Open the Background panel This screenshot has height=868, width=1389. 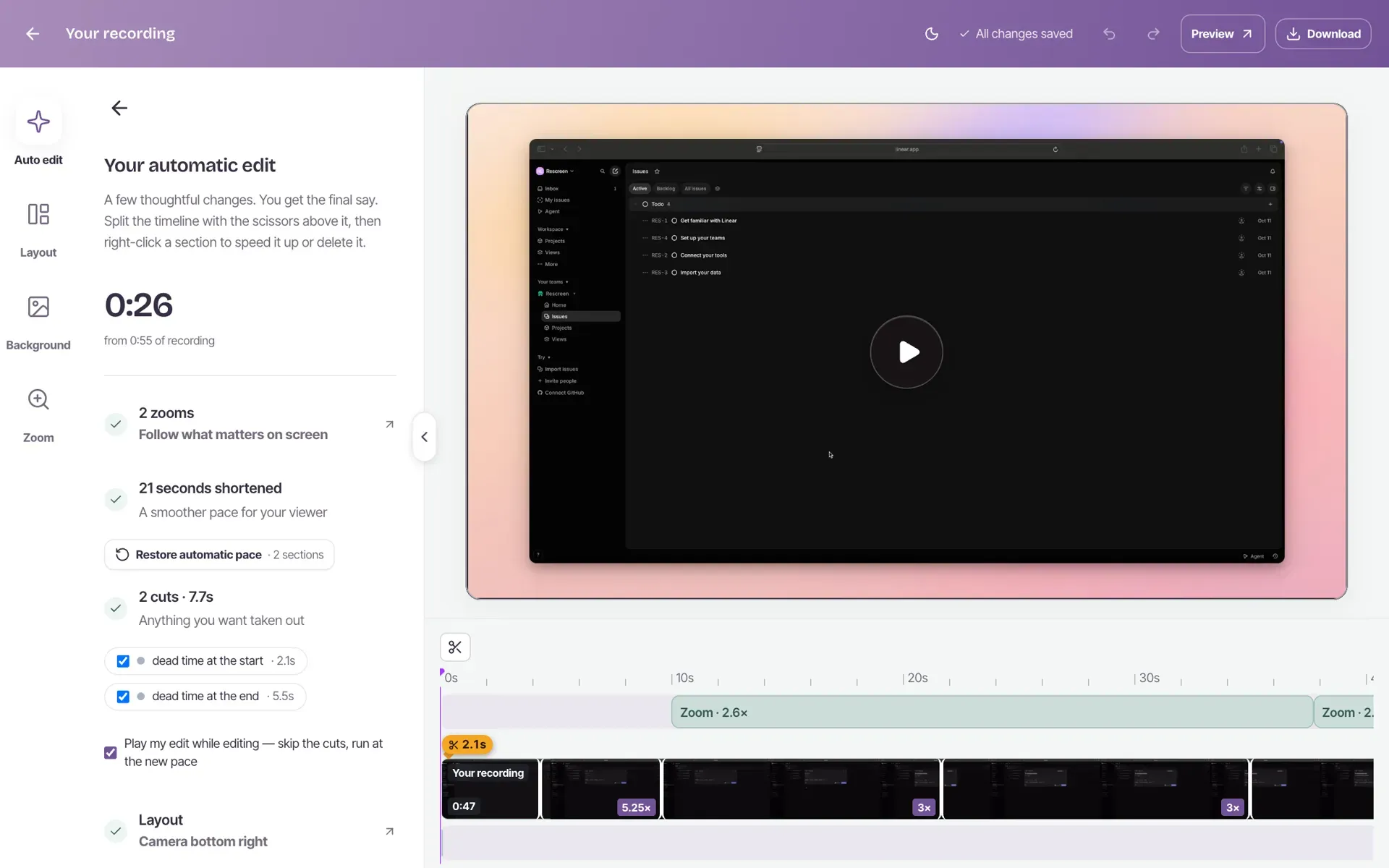pyautogui.click(x=38, y=322)
